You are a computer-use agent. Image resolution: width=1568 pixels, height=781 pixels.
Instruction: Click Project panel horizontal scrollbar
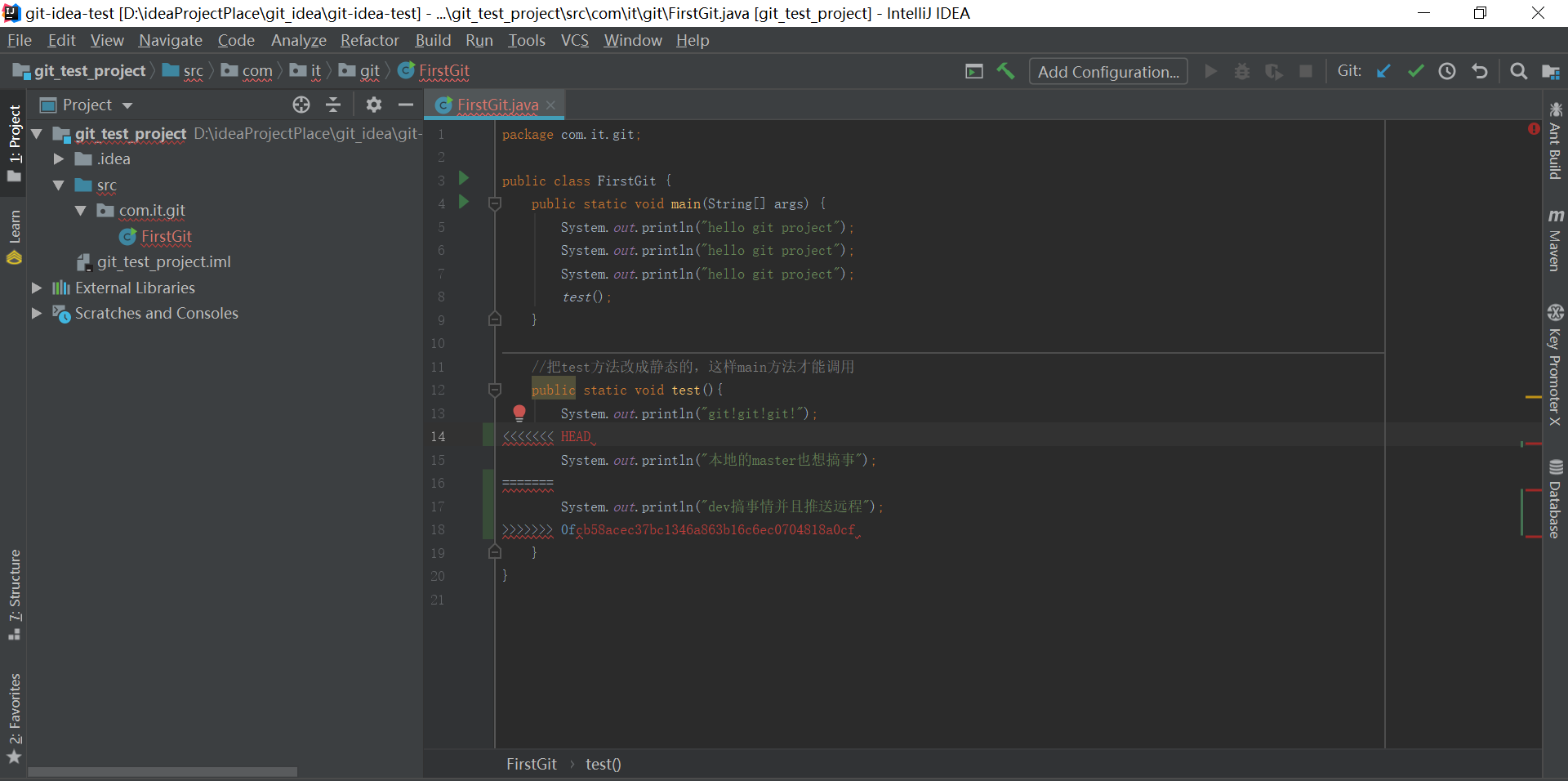(x=163, y=771)
